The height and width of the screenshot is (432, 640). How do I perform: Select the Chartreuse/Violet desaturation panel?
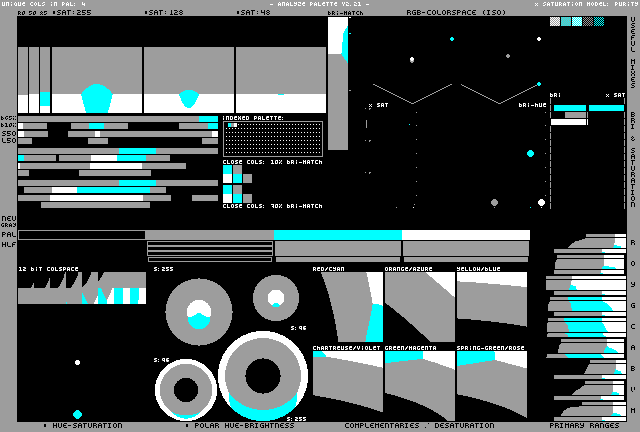coord(347,385)
